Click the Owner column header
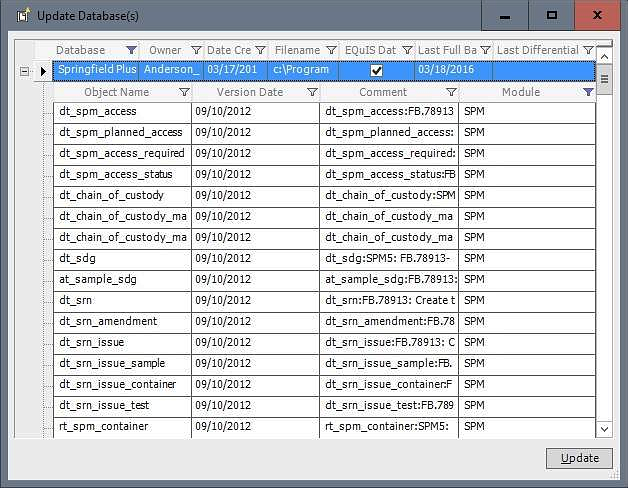628x488 pixels. point(165,50)
